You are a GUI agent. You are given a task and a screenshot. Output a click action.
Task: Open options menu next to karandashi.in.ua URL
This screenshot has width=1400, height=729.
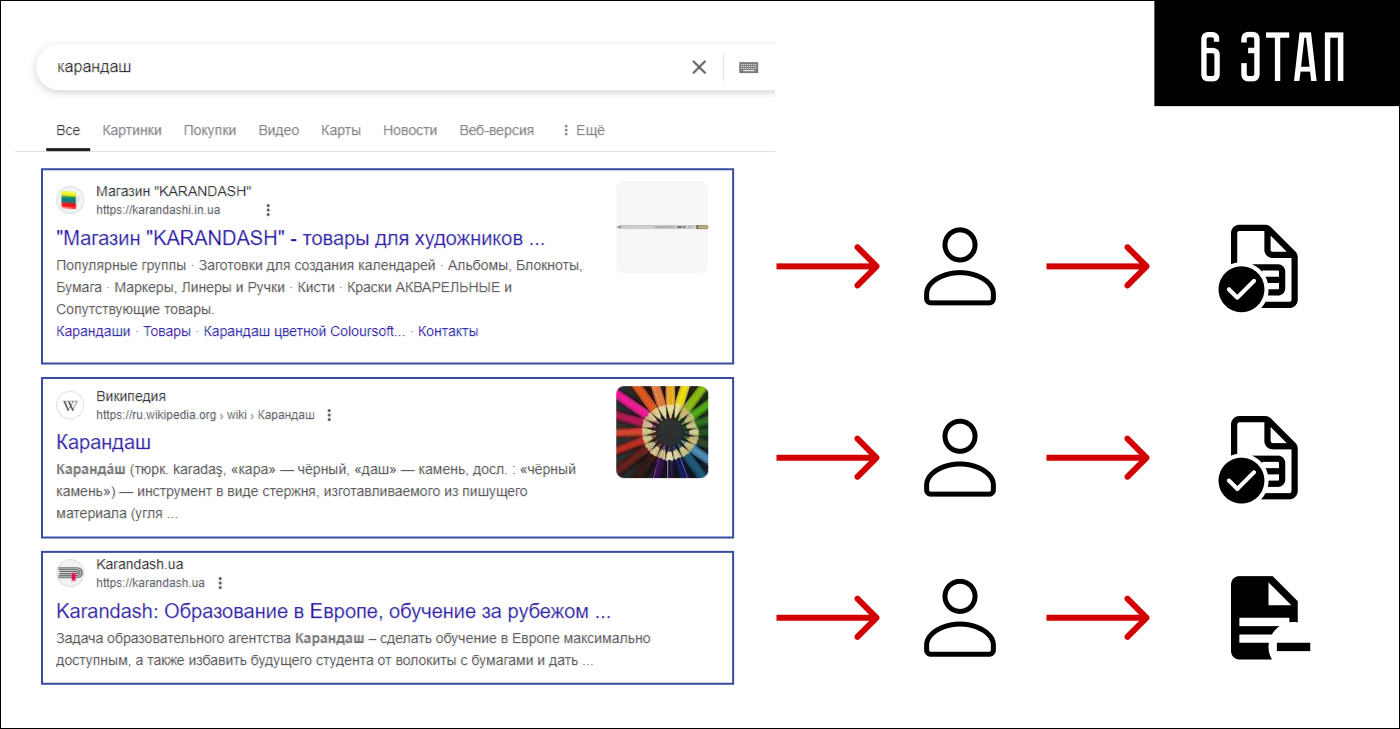tap(268, 210)
